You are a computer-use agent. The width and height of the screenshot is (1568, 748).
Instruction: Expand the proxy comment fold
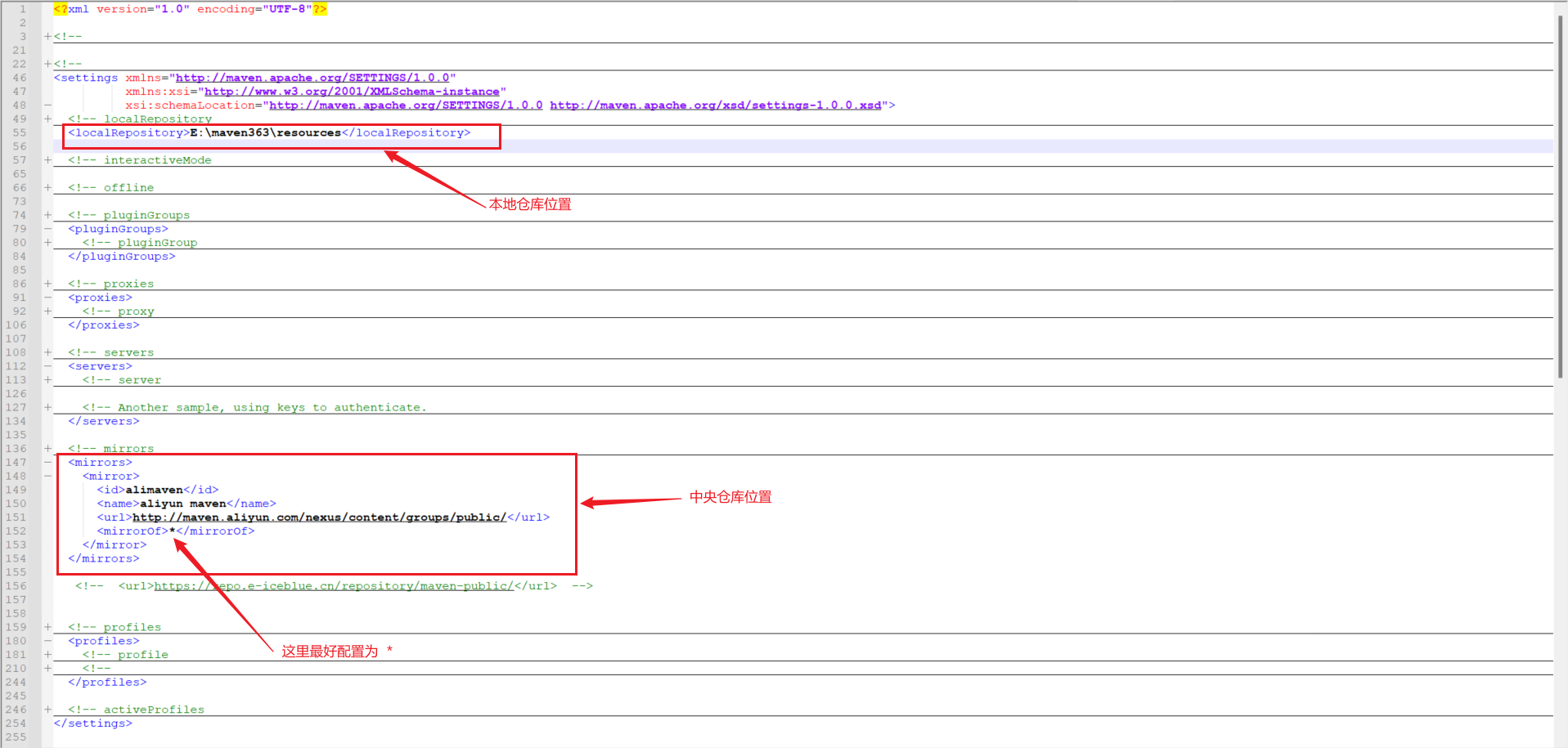[x=47, y=311]
